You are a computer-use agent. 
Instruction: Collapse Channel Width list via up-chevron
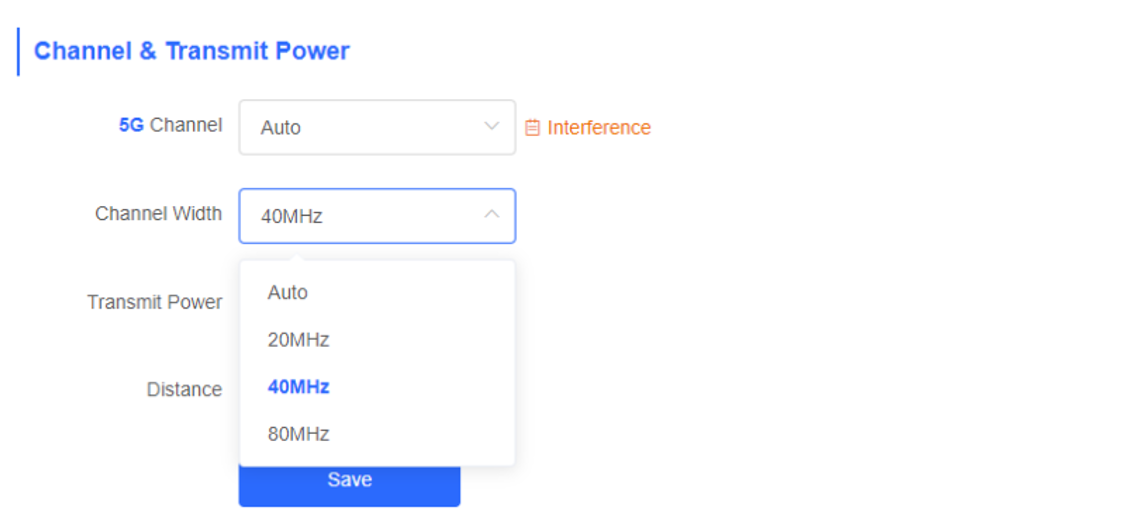pyautogui.click(x=491, y=214)
